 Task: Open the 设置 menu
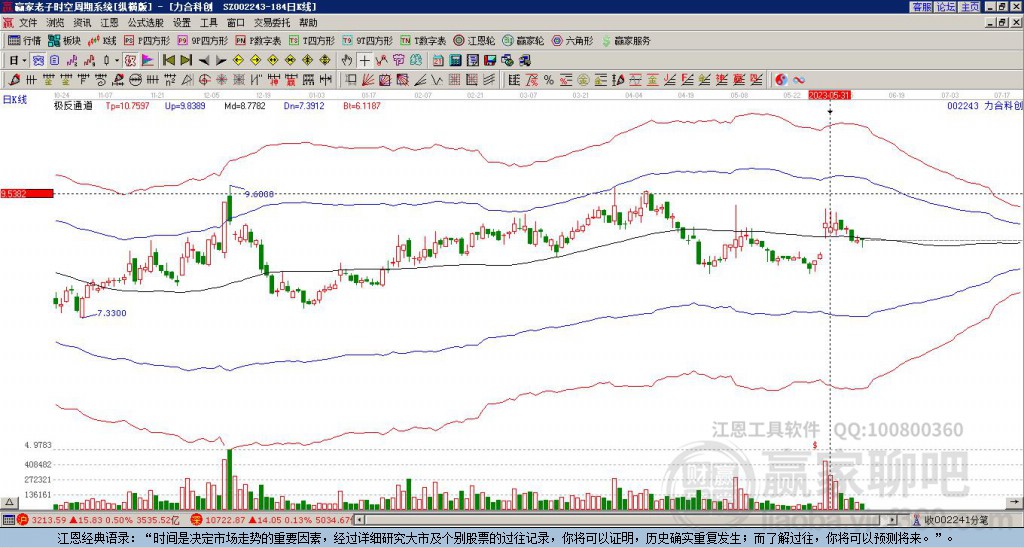pyautogui.click(x=182, y=23)
